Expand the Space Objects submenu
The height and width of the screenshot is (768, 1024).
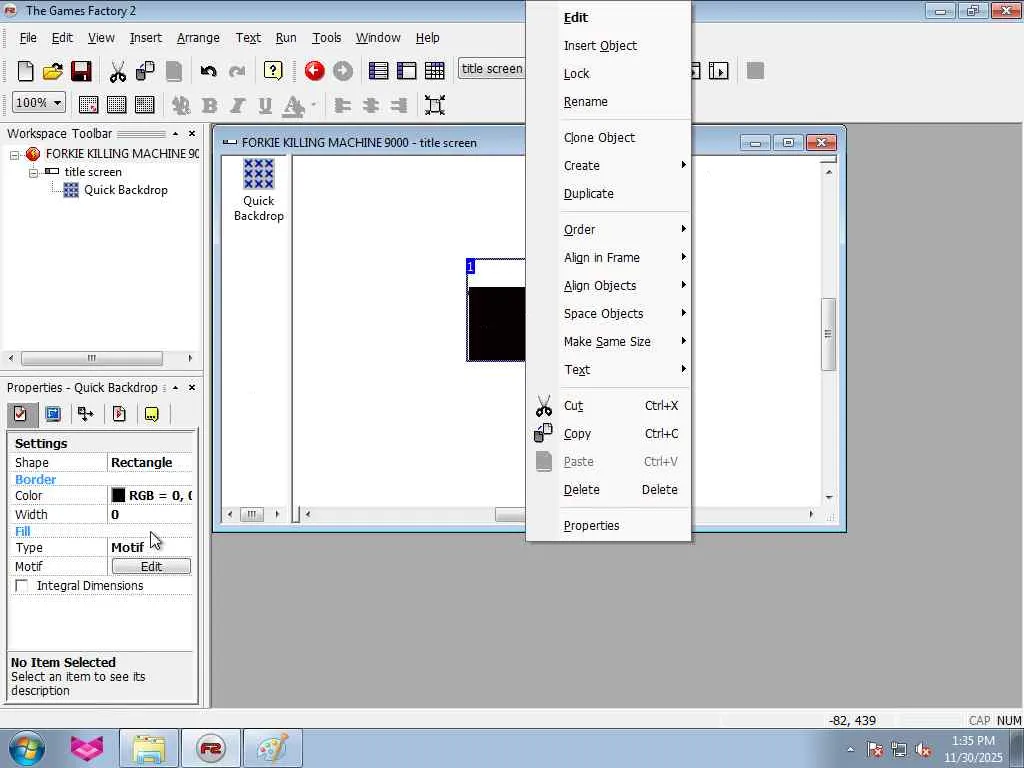[x=625, y=314]
